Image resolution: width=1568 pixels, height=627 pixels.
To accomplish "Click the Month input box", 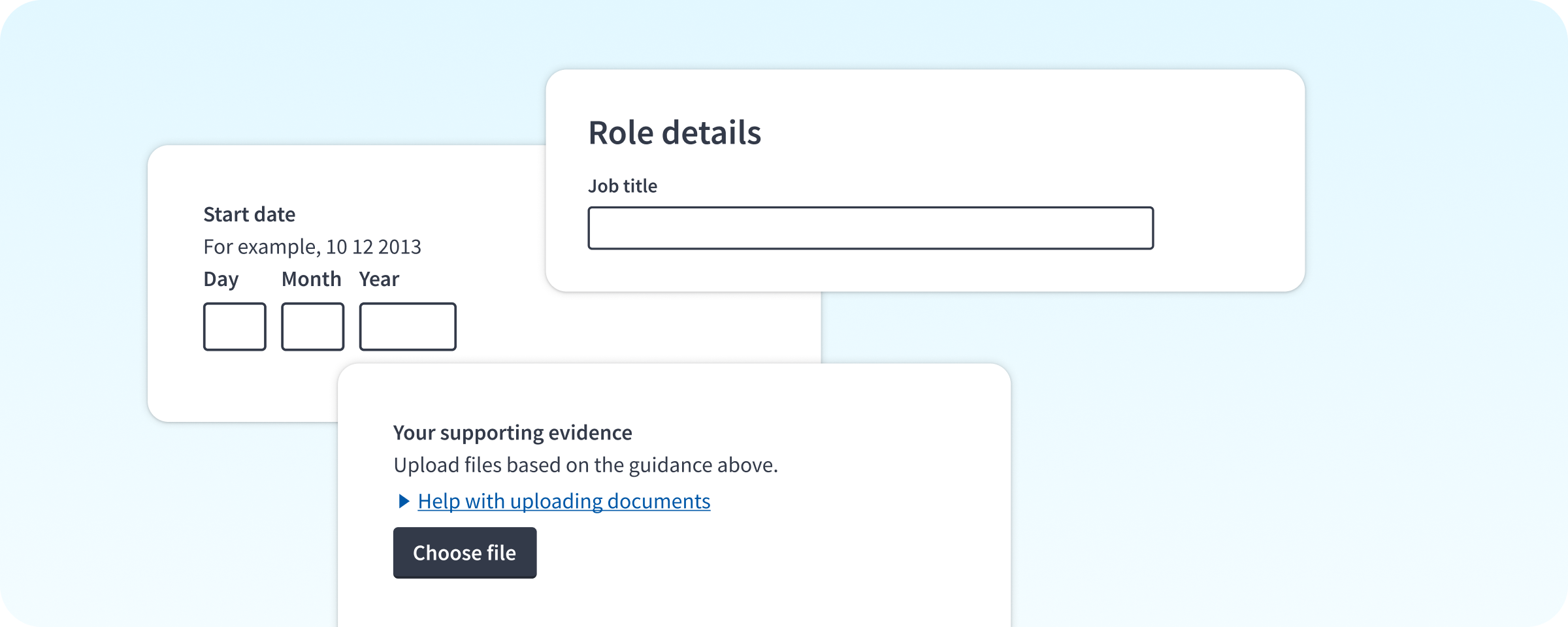I will pos(312,327).
